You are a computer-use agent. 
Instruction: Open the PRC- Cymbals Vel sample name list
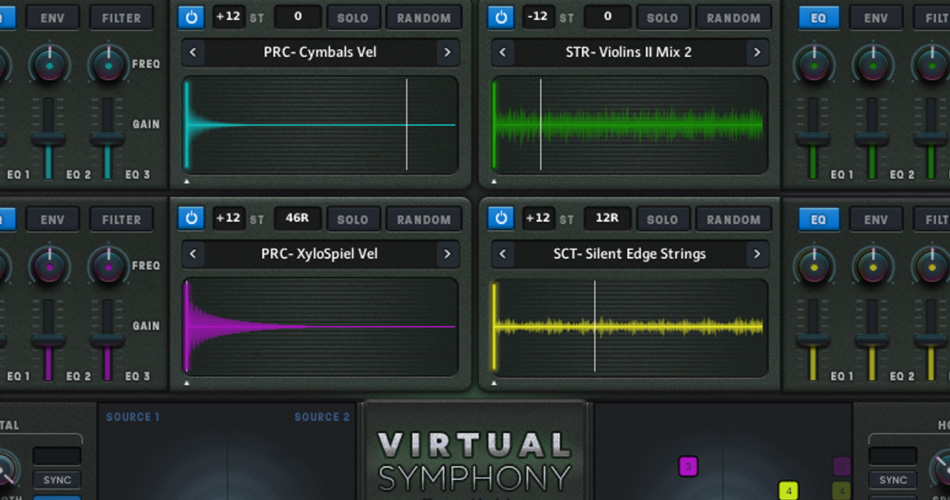[x=320, y=53]
